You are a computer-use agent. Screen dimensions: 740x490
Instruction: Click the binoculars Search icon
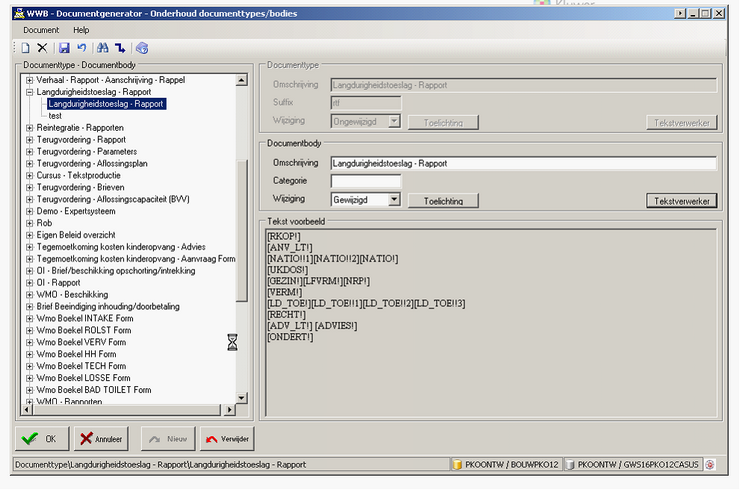pyautogui.click(x=102, y=48)
